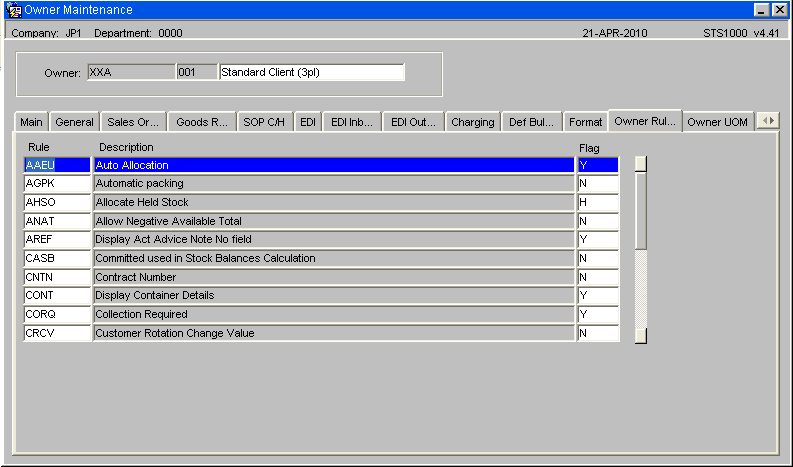Switch to the SOP C/H tab

pos(264,122)
